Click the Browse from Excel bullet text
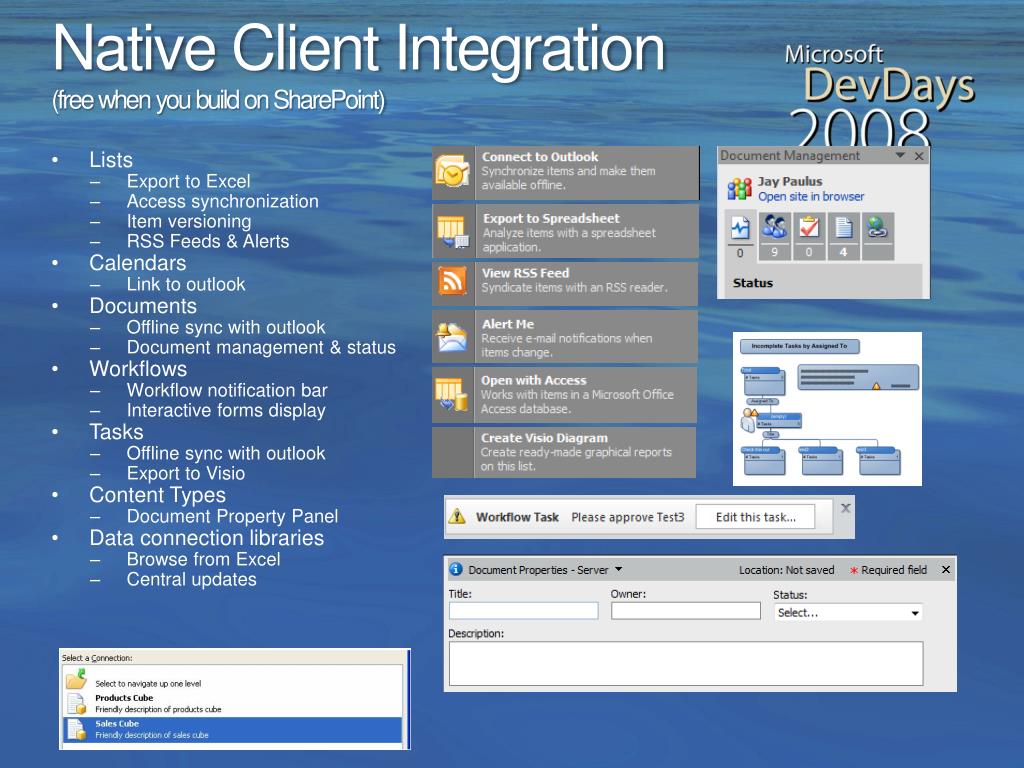Viewport: 1024px width, 768px height. 203,559
